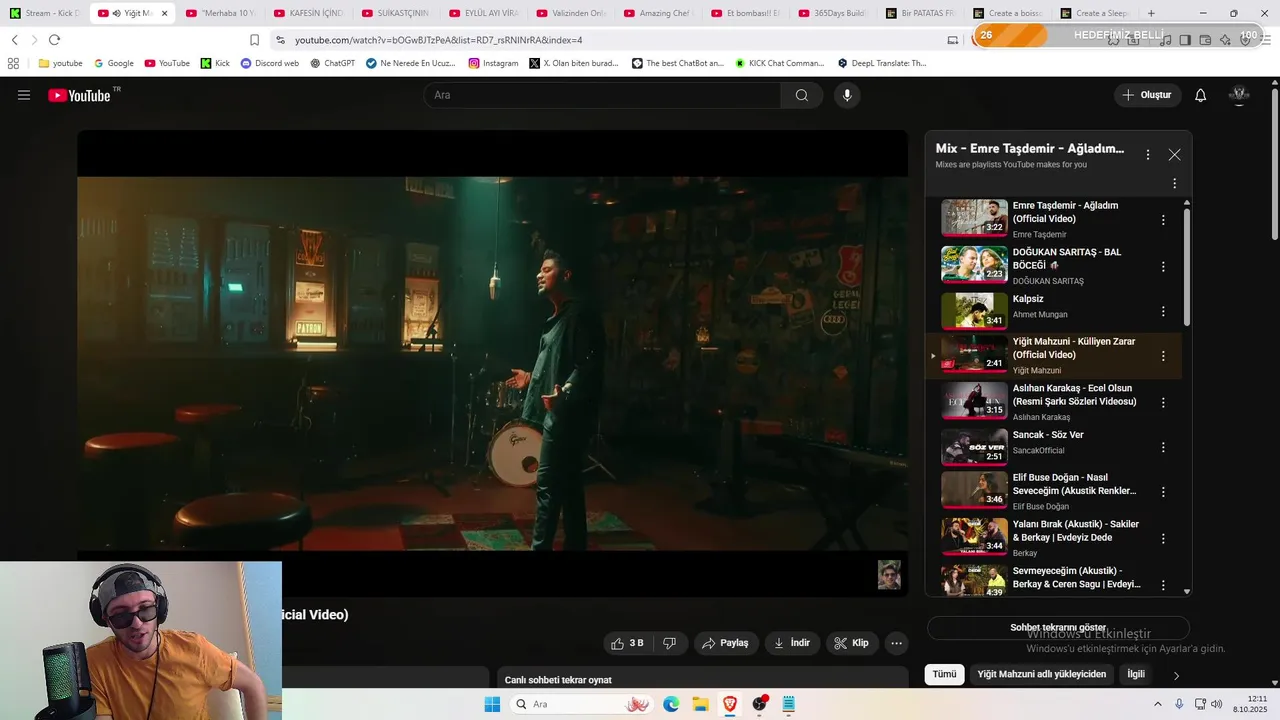Like the video with 3 B
The image size is (1280, 720).
(x=627, y=643)
